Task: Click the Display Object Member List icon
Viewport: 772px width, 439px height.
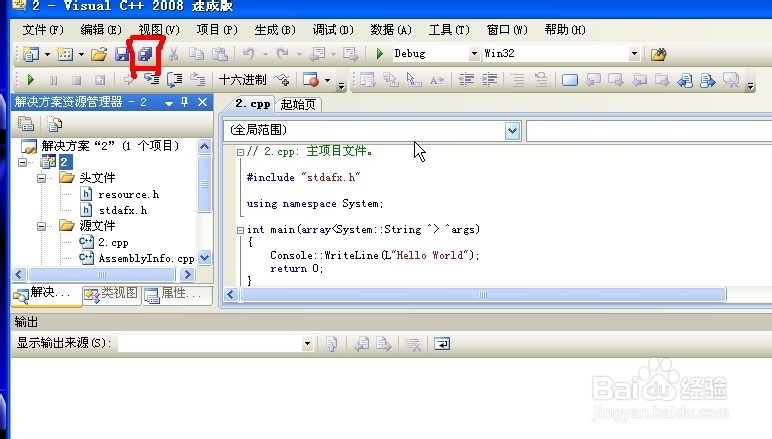Action: tap(367, 80)
